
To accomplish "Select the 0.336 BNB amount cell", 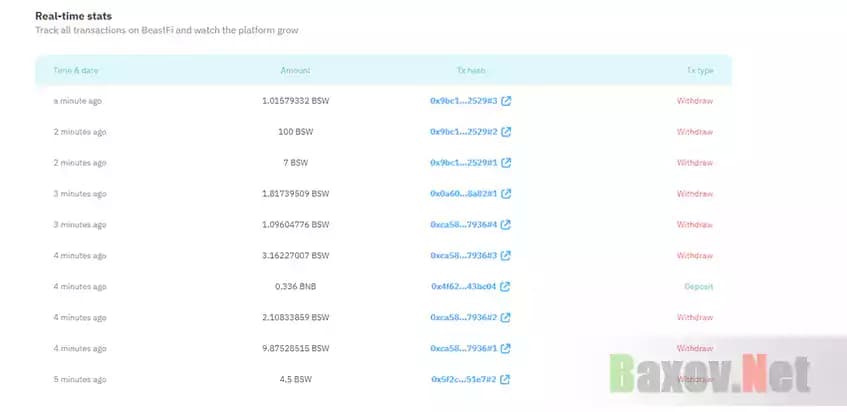I will pos(295,287).
